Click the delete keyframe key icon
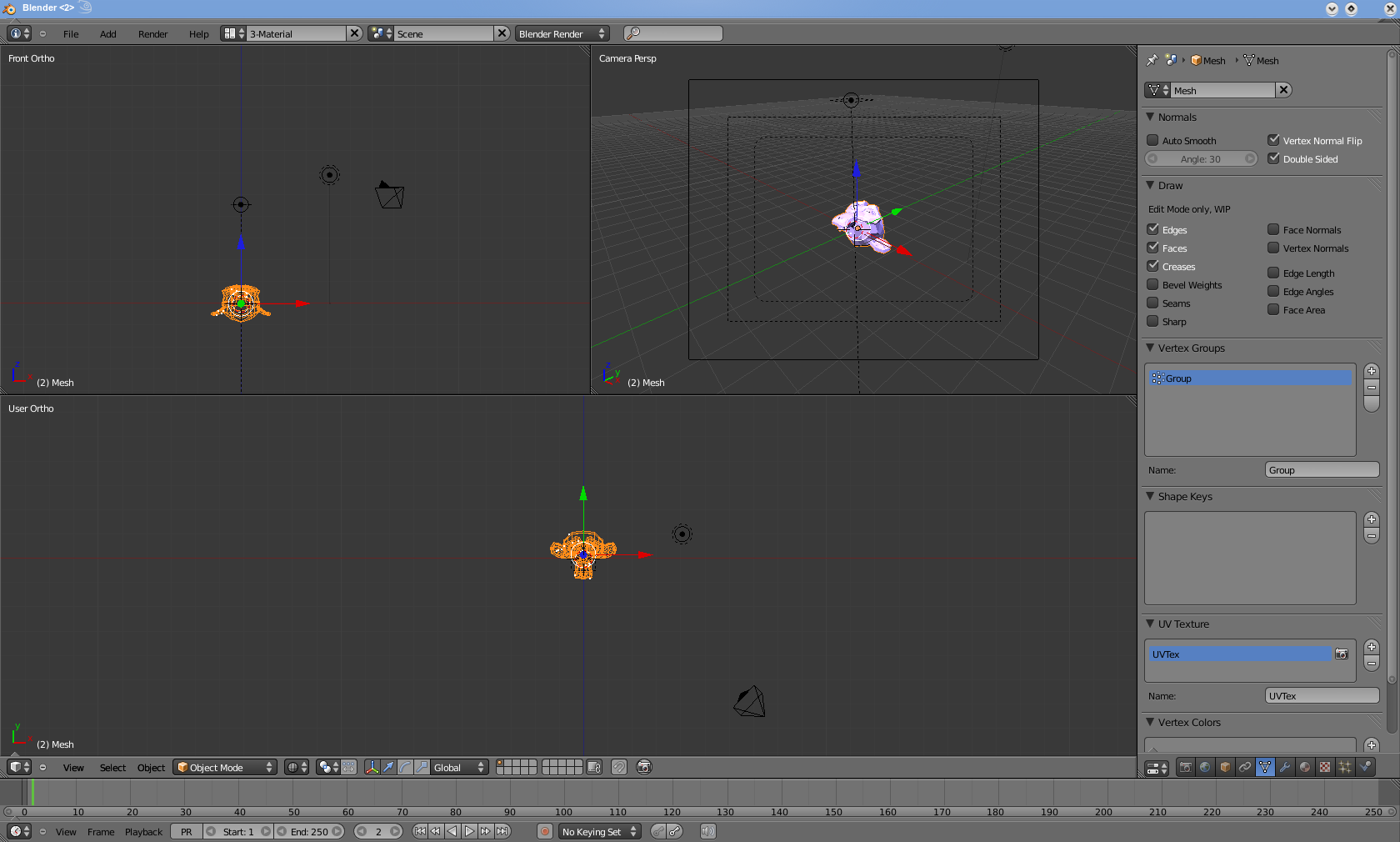The height and width of the screenshot is (842, 1400). click(x=675, y=831)
